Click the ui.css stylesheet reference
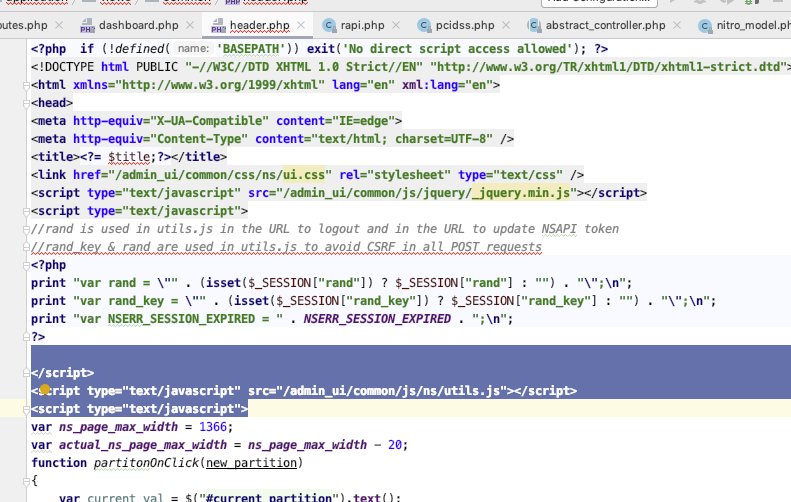Viewport: 791px width, 502px height. [297, 174]
